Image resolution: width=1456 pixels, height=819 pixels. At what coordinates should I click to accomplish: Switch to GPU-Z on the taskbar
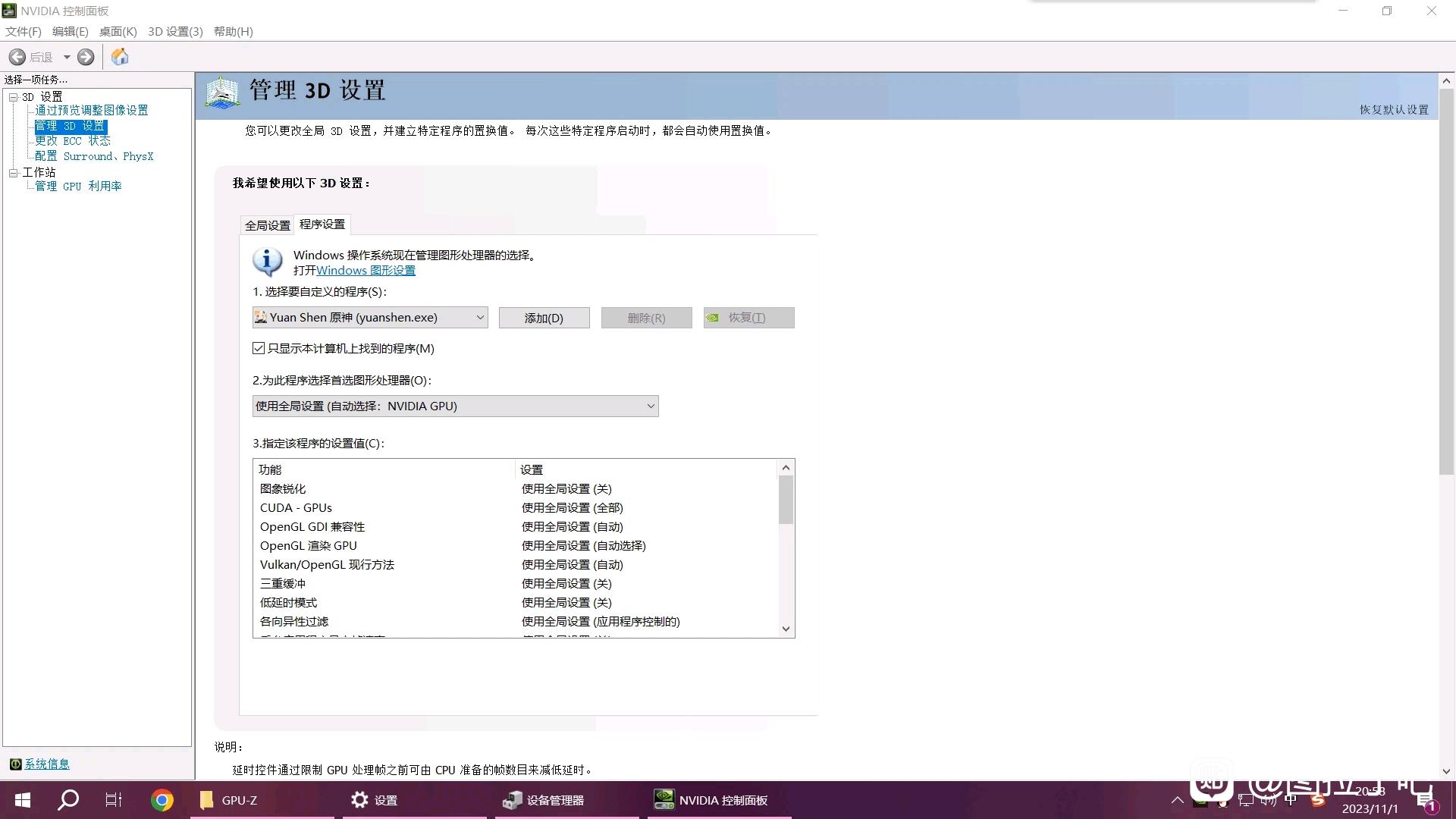(x=262, y=800)
